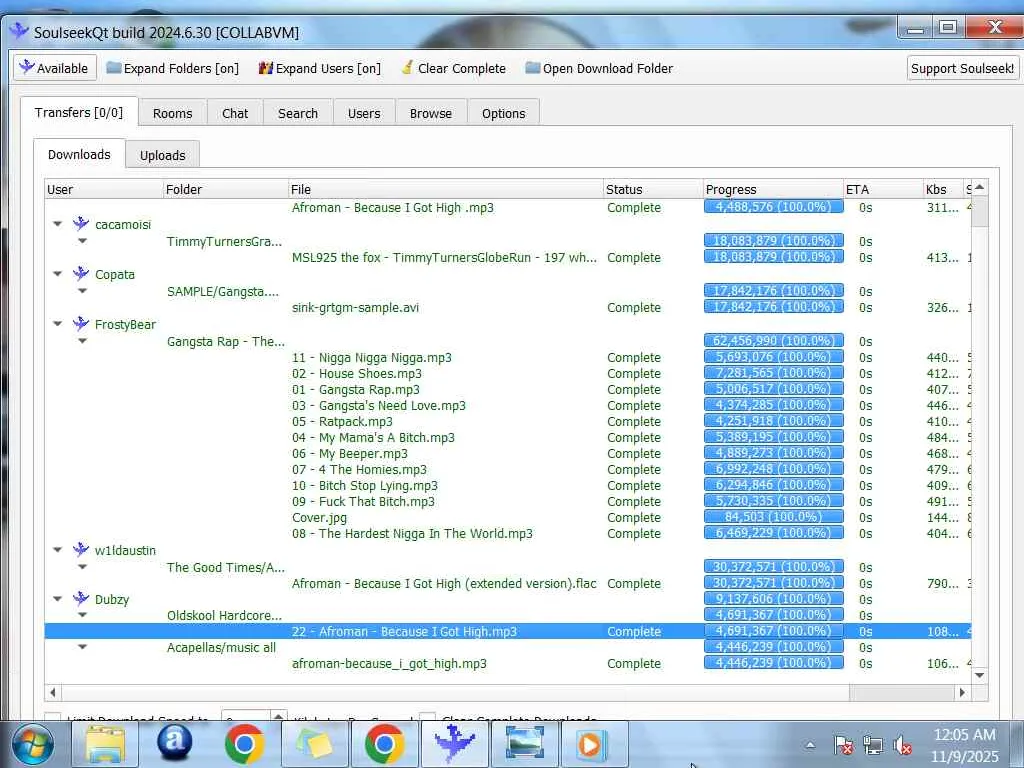The height and width of the screenshot is (768, 1024).
Task: Collapse user FrostyBear tree node
Action: pyautogui.click(x=57, y=324)
